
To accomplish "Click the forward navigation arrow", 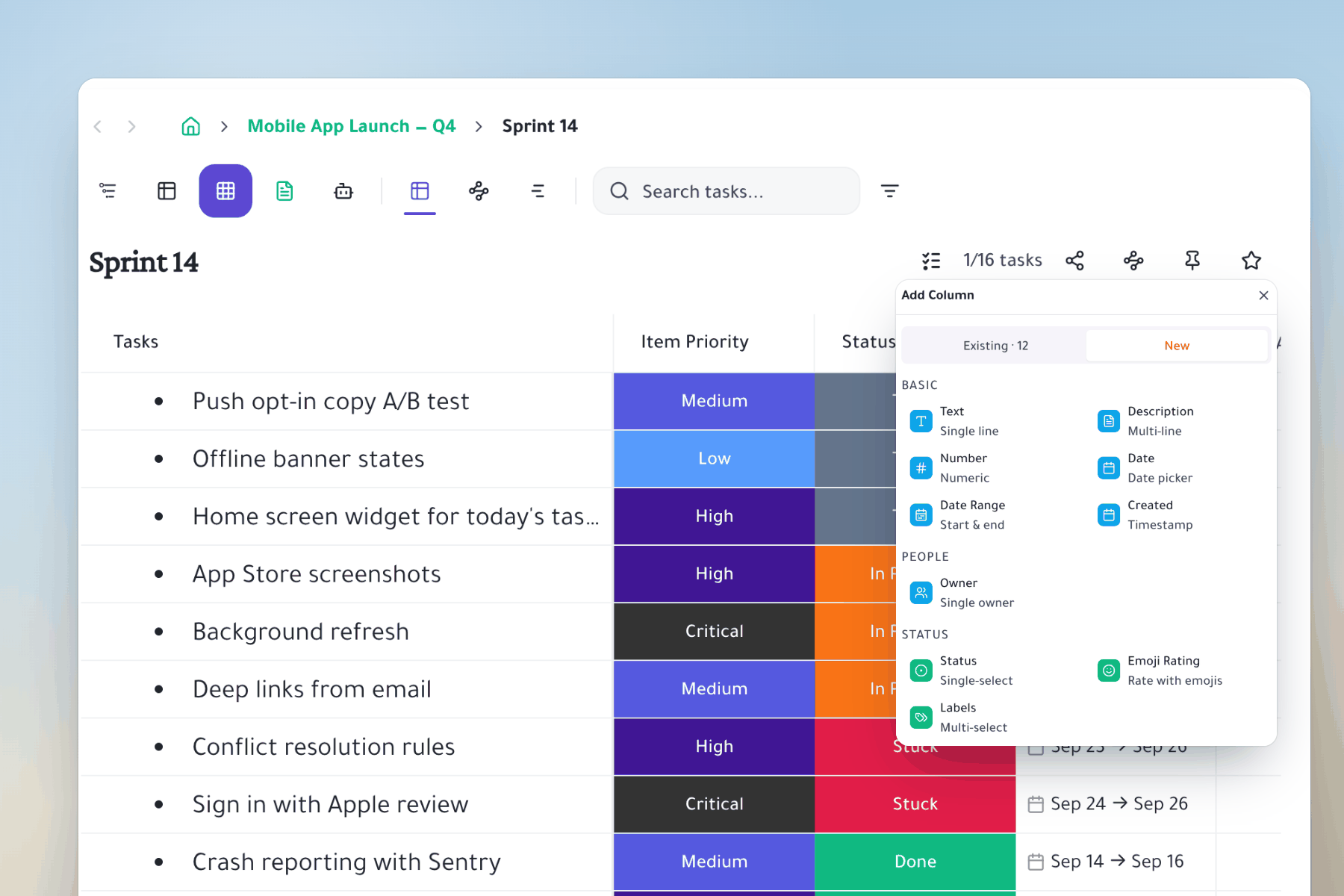I will [x=131, y=126].
